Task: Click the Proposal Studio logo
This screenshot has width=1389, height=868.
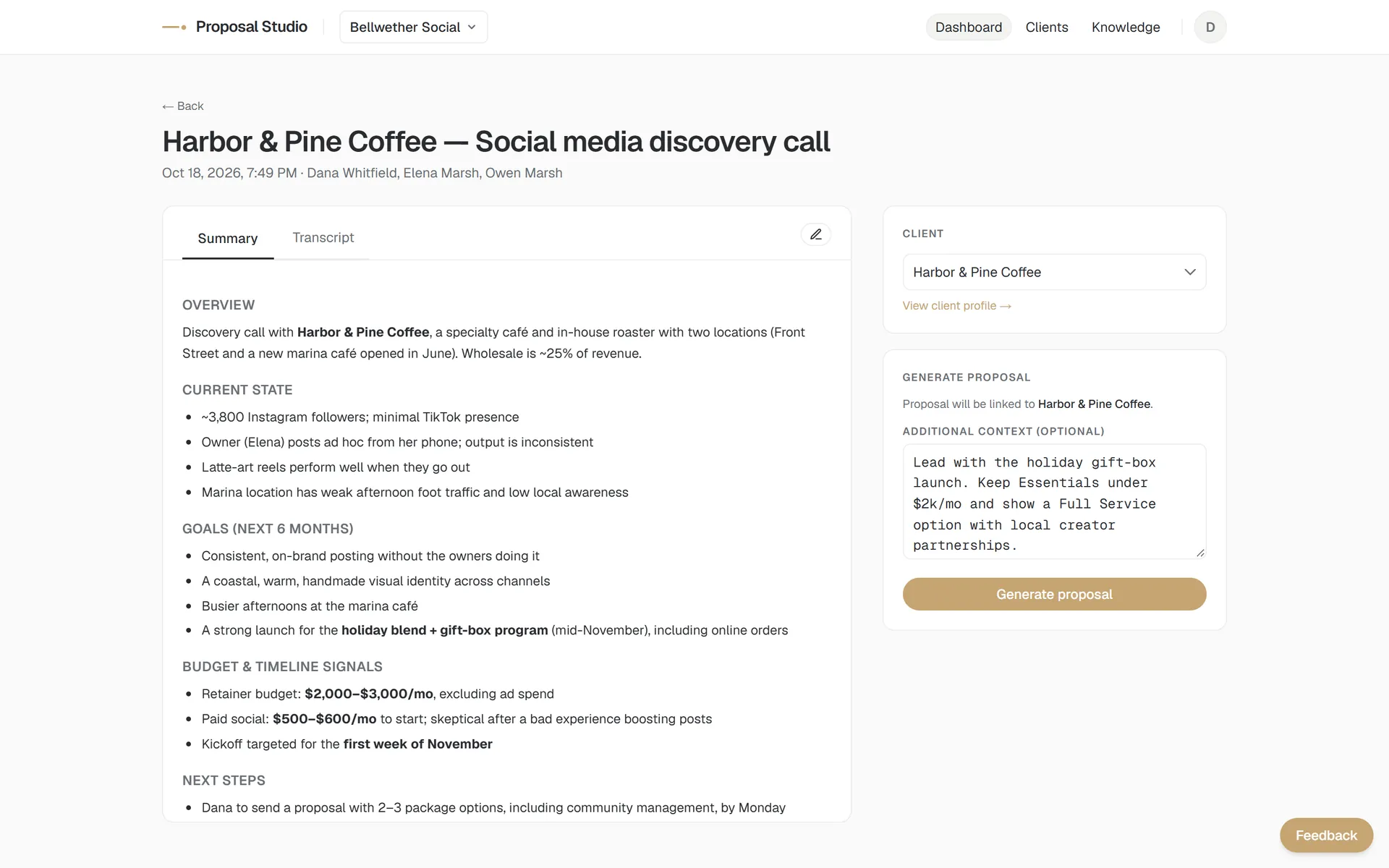Action: [x=234, y=27]
